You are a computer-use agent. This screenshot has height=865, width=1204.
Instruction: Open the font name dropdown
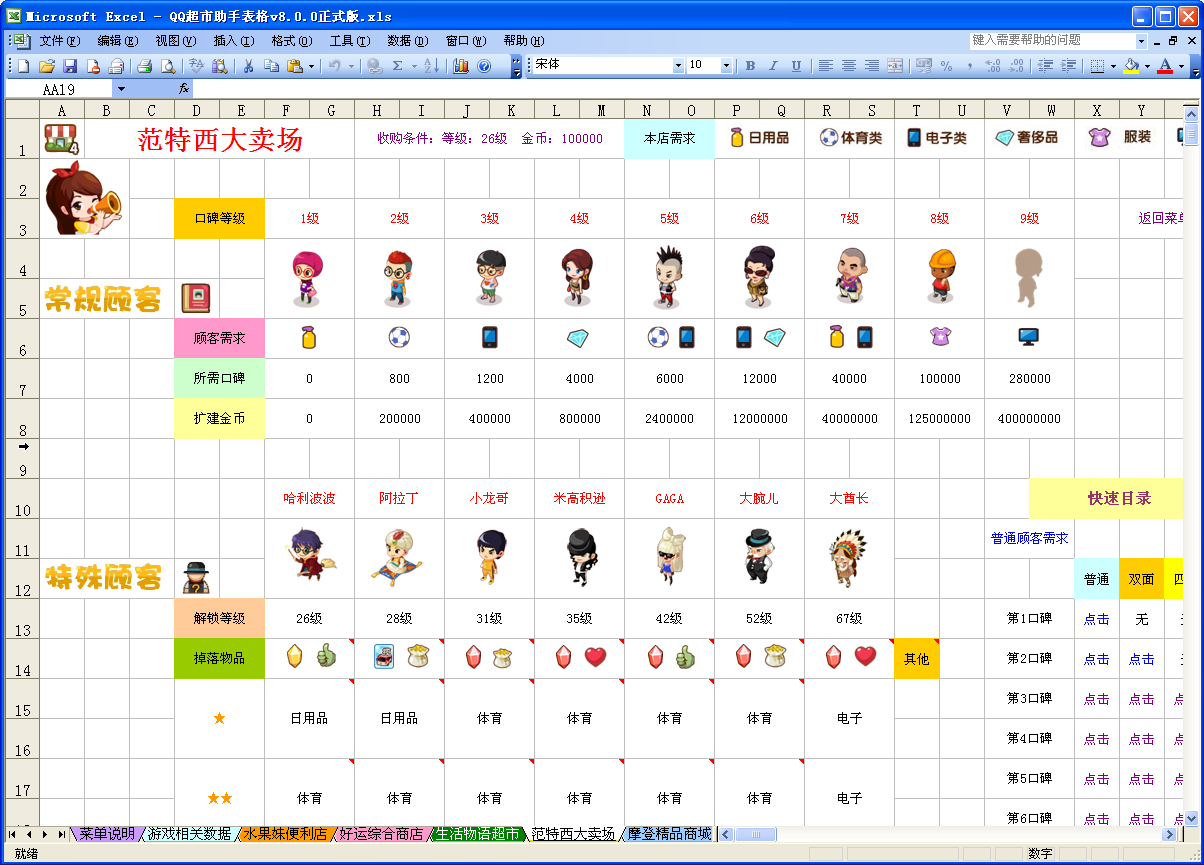pyautogui.click(x=678, y=66)
